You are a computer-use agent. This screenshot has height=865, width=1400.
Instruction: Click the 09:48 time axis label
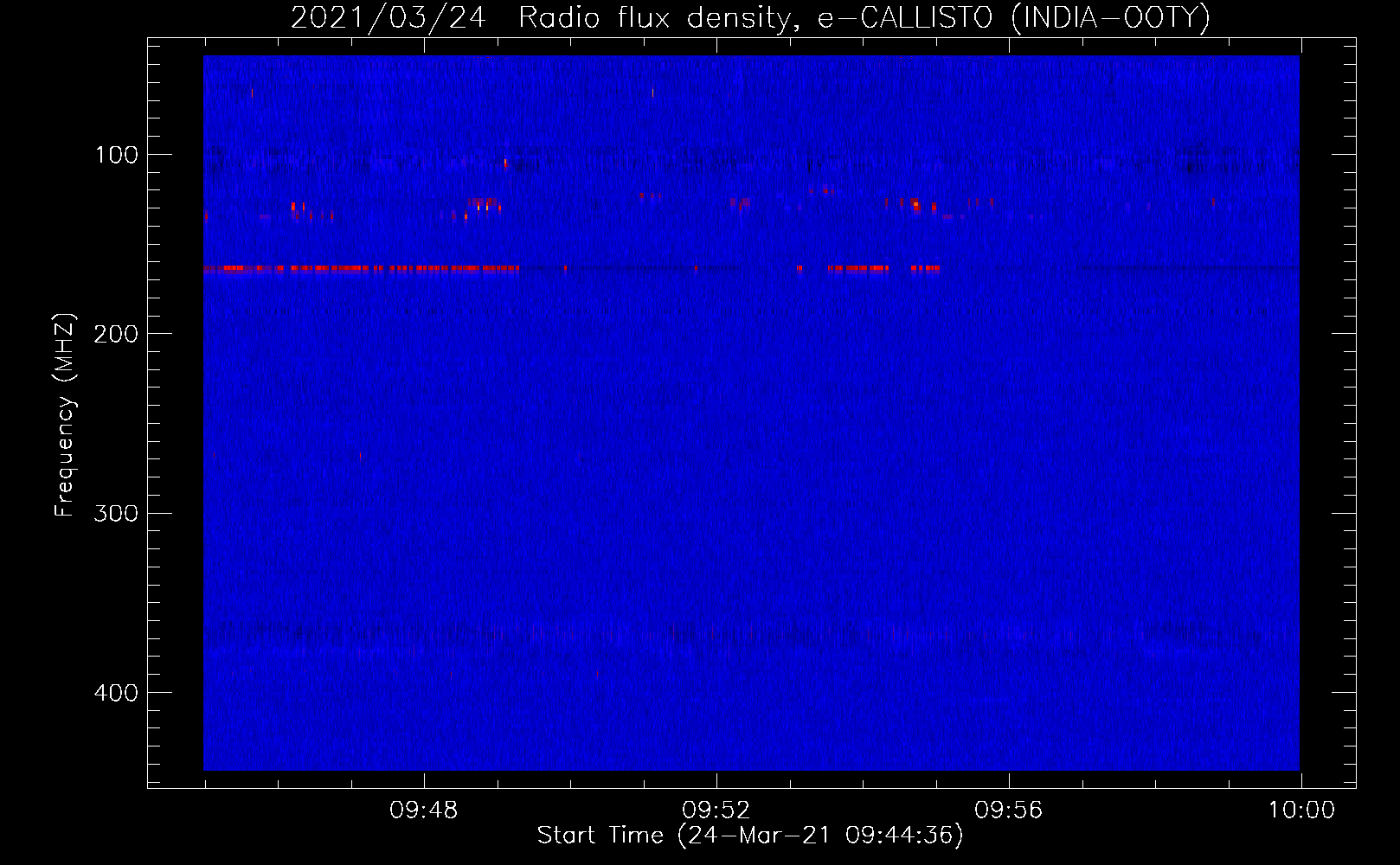(424, 811)
